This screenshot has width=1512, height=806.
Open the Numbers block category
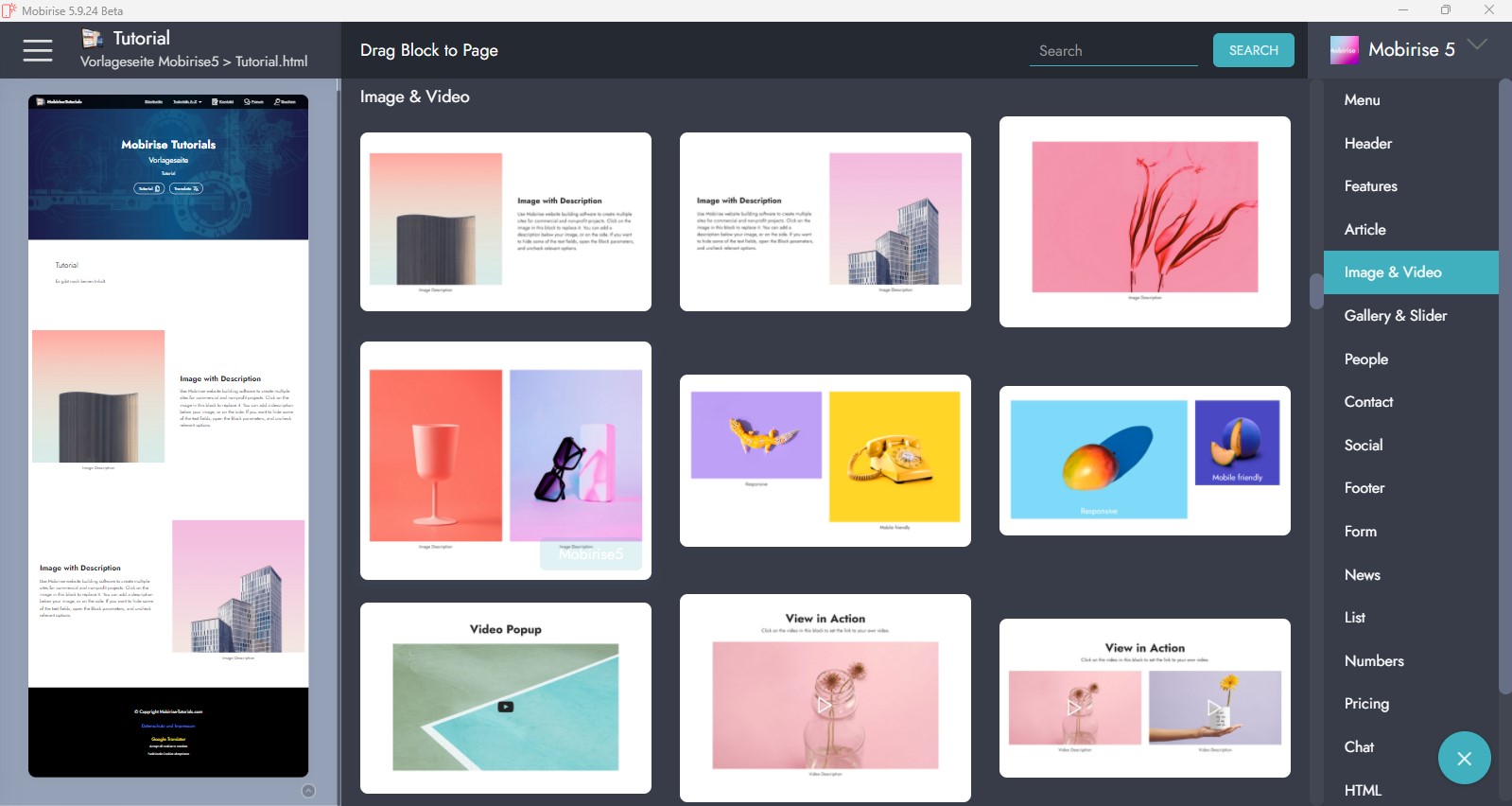[x=1374, y=661]
